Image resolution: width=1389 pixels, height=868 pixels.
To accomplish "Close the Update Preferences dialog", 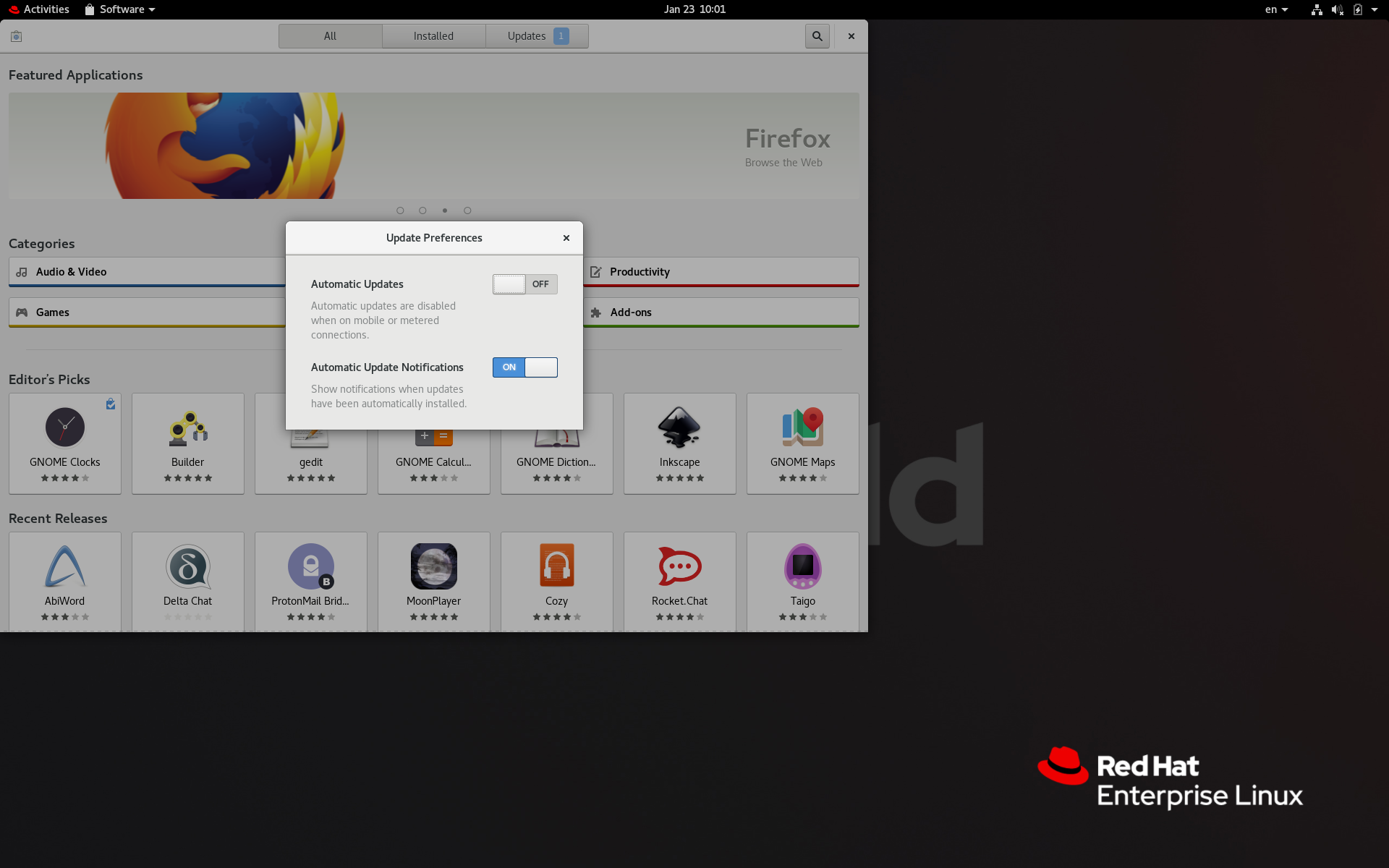I will click(x=566, y=238).
